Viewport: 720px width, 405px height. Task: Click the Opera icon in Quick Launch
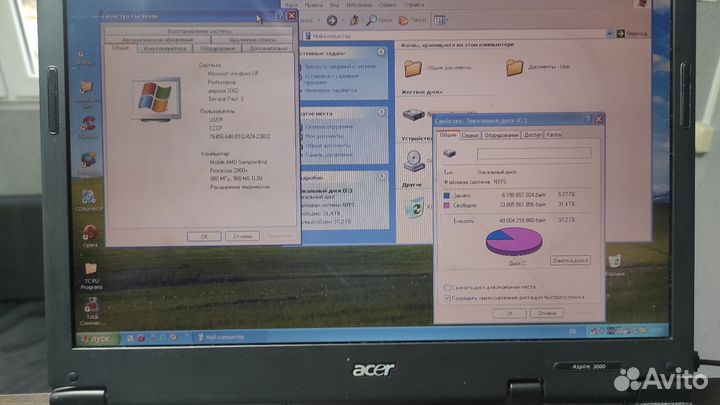point(141,338)
